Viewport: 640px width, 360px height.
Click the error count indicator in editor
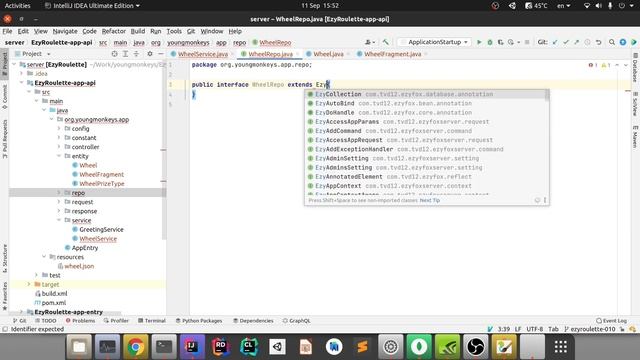tap(593, 65)
